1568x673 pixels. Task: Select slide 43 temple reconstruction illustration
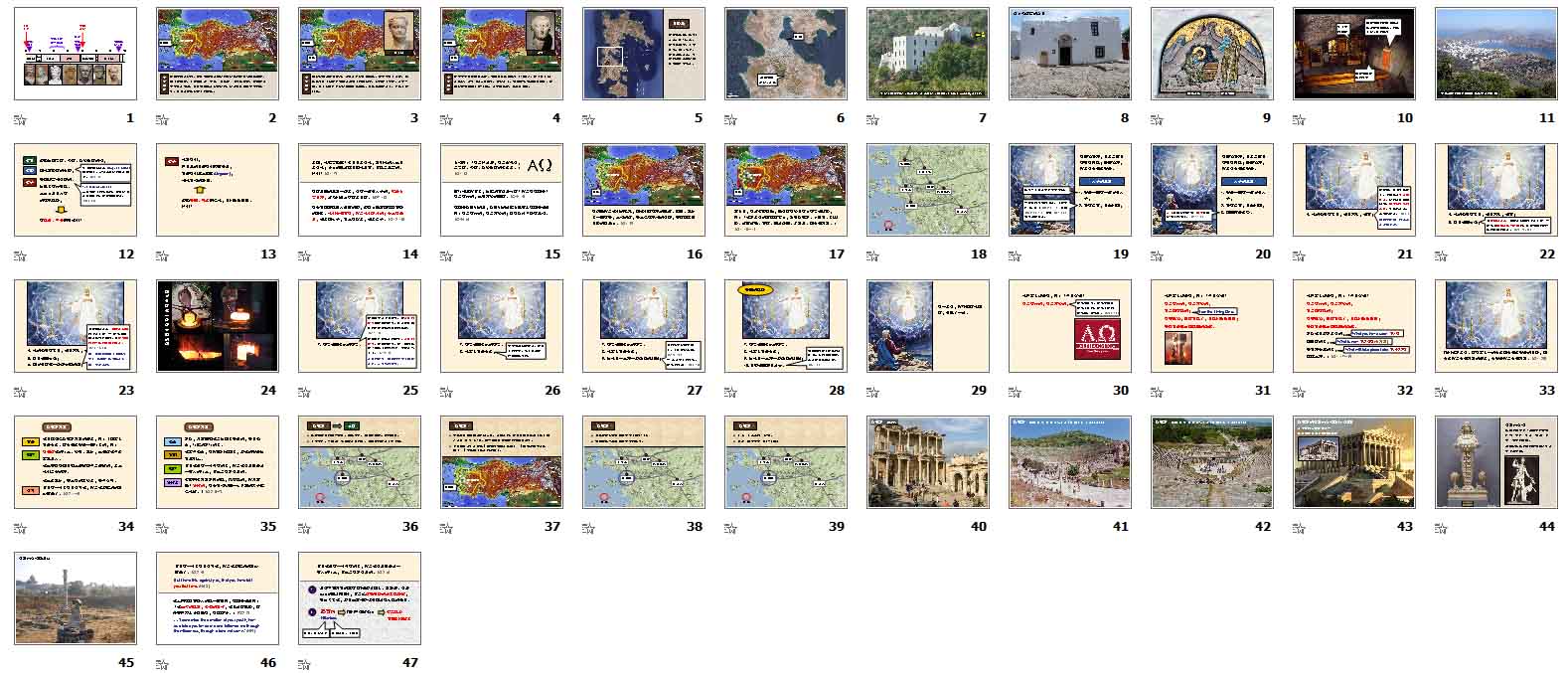click(x=1353, y=462)
